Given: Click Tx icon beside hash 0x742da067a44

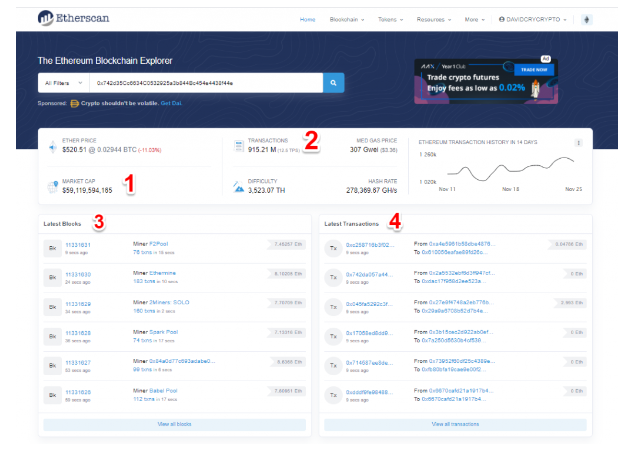Looking at the screenshot, I should pyautogui.click(x=333, y=277).
